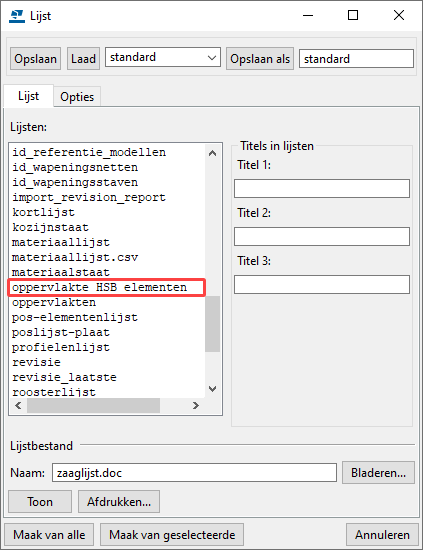The height and width of the screenshot is (550, 423).
Task: Click the Laad button
Action: (83, 59)
